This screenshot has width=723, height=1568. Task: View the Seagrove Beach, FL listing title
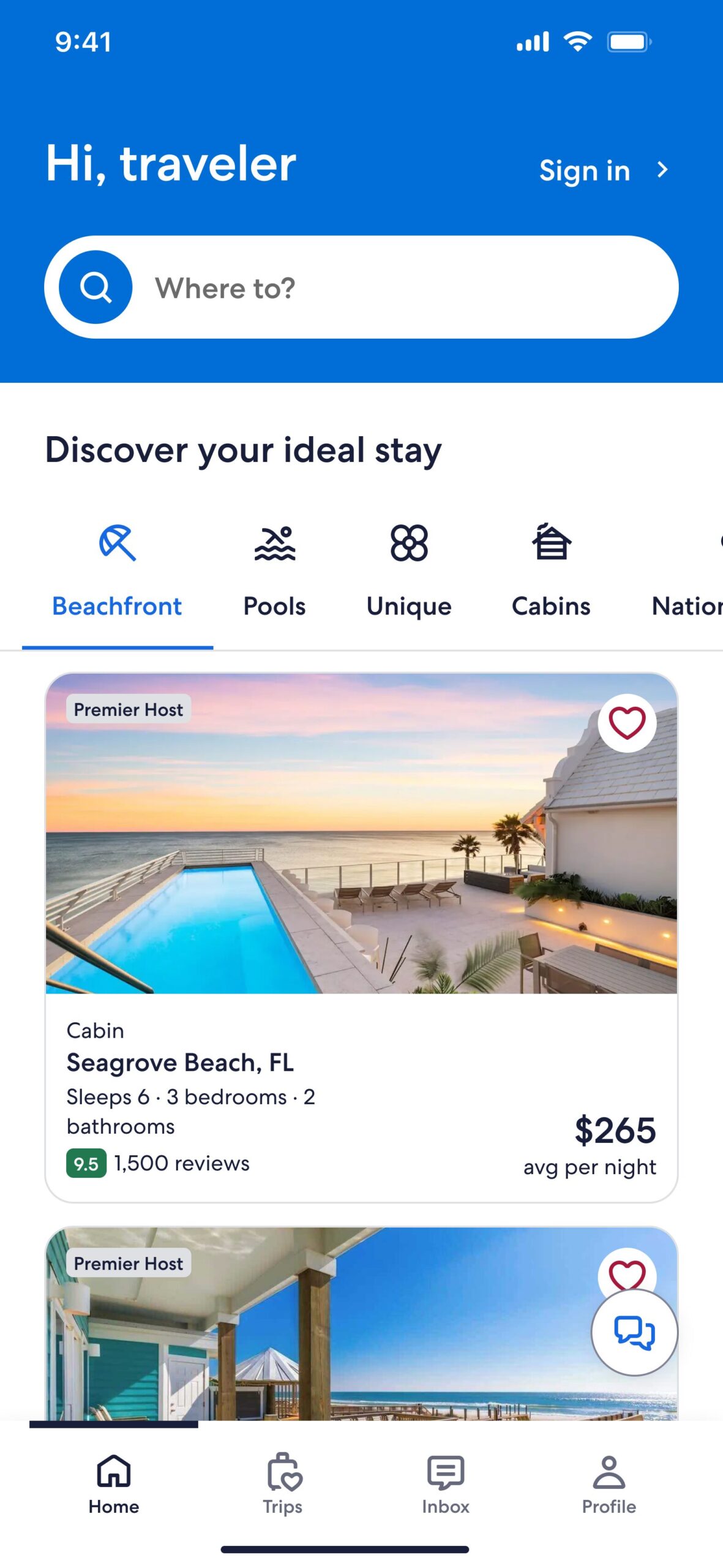pos(180,1063)
